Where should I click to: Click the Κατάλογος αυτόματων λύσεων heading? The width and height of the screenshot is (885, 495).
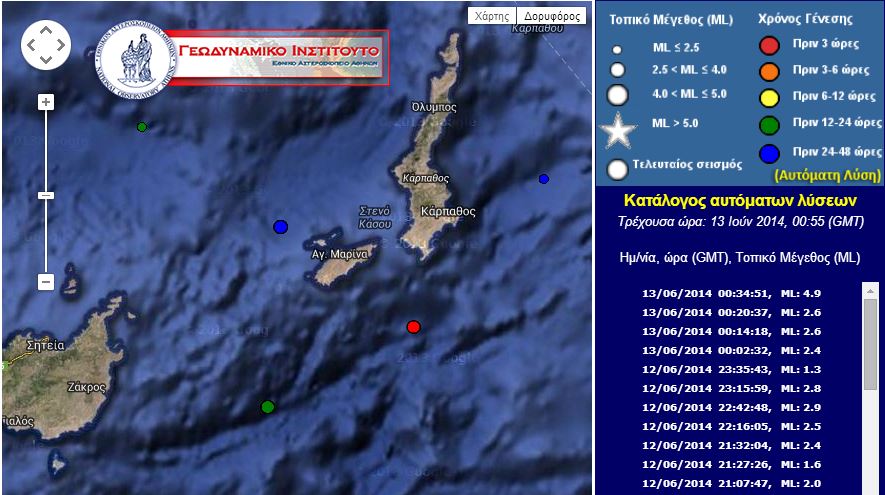click(740, 200)
